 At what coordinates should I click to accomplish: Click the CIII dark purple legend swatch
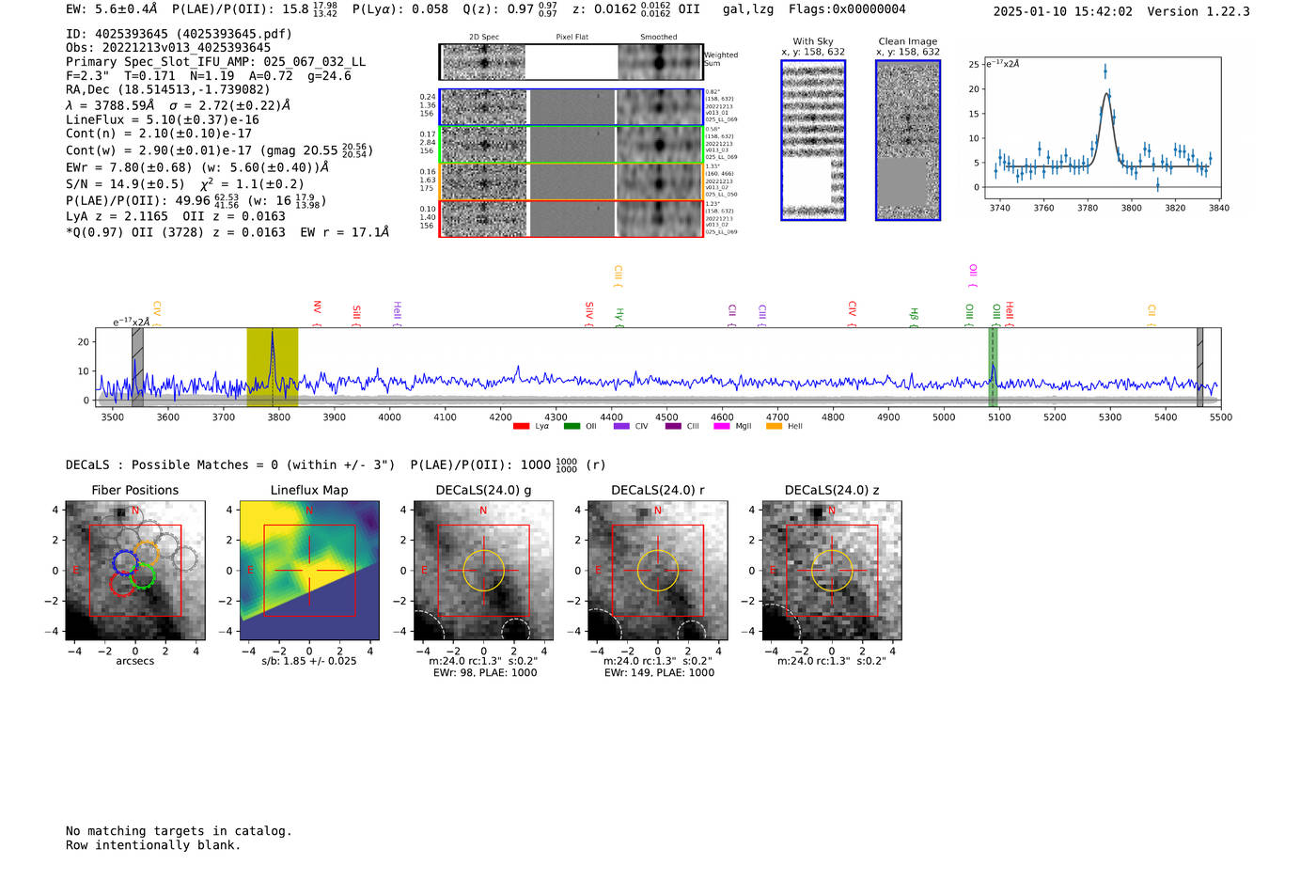pyautogui.click(x=673, y=426)
